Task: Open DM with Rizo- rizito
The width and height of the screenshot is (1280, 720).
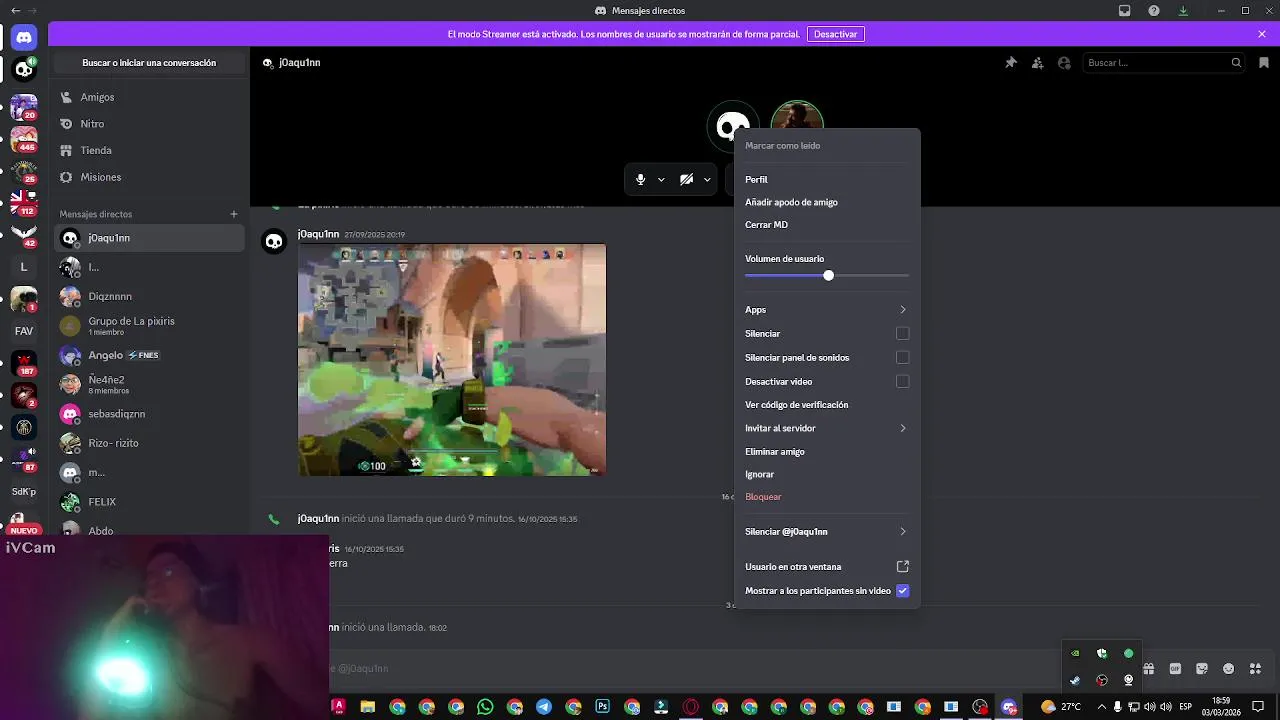Action: [148, 443]
